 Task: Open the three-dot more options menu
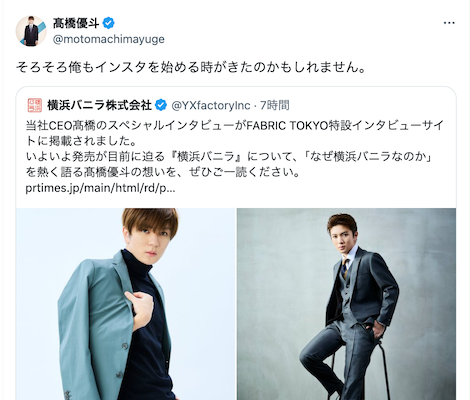click(x=449, y=23)
